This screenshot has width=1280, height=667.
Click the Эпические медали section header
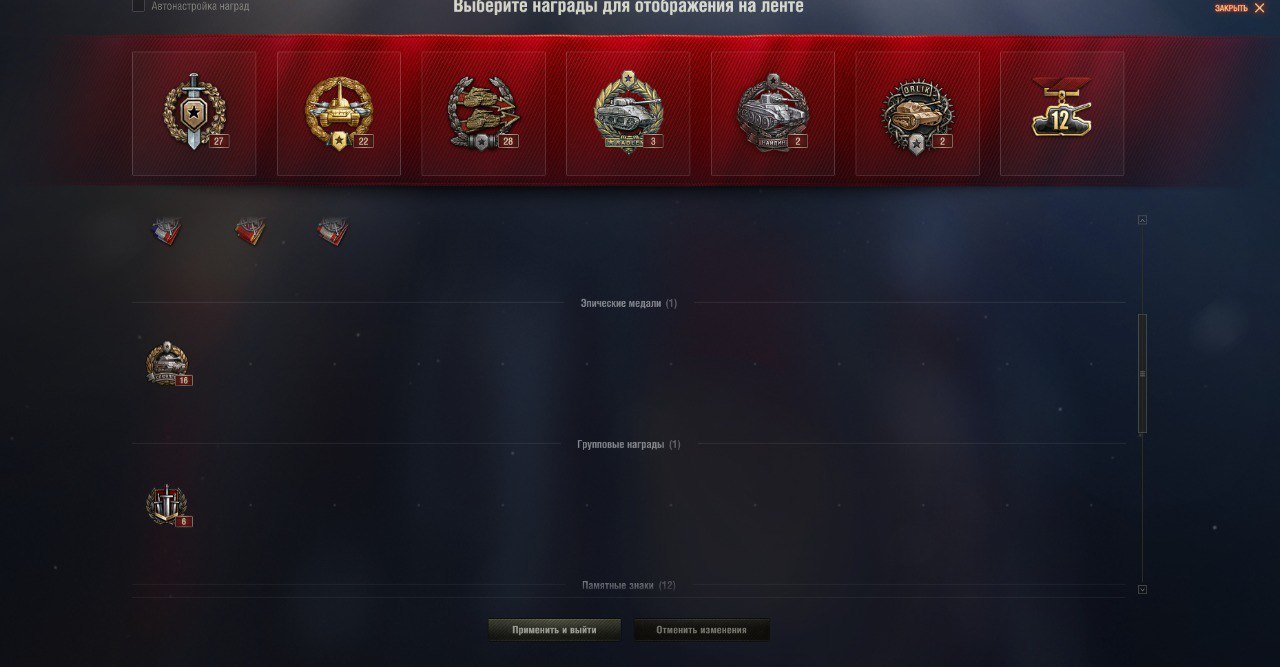click(x=628, y=303)
